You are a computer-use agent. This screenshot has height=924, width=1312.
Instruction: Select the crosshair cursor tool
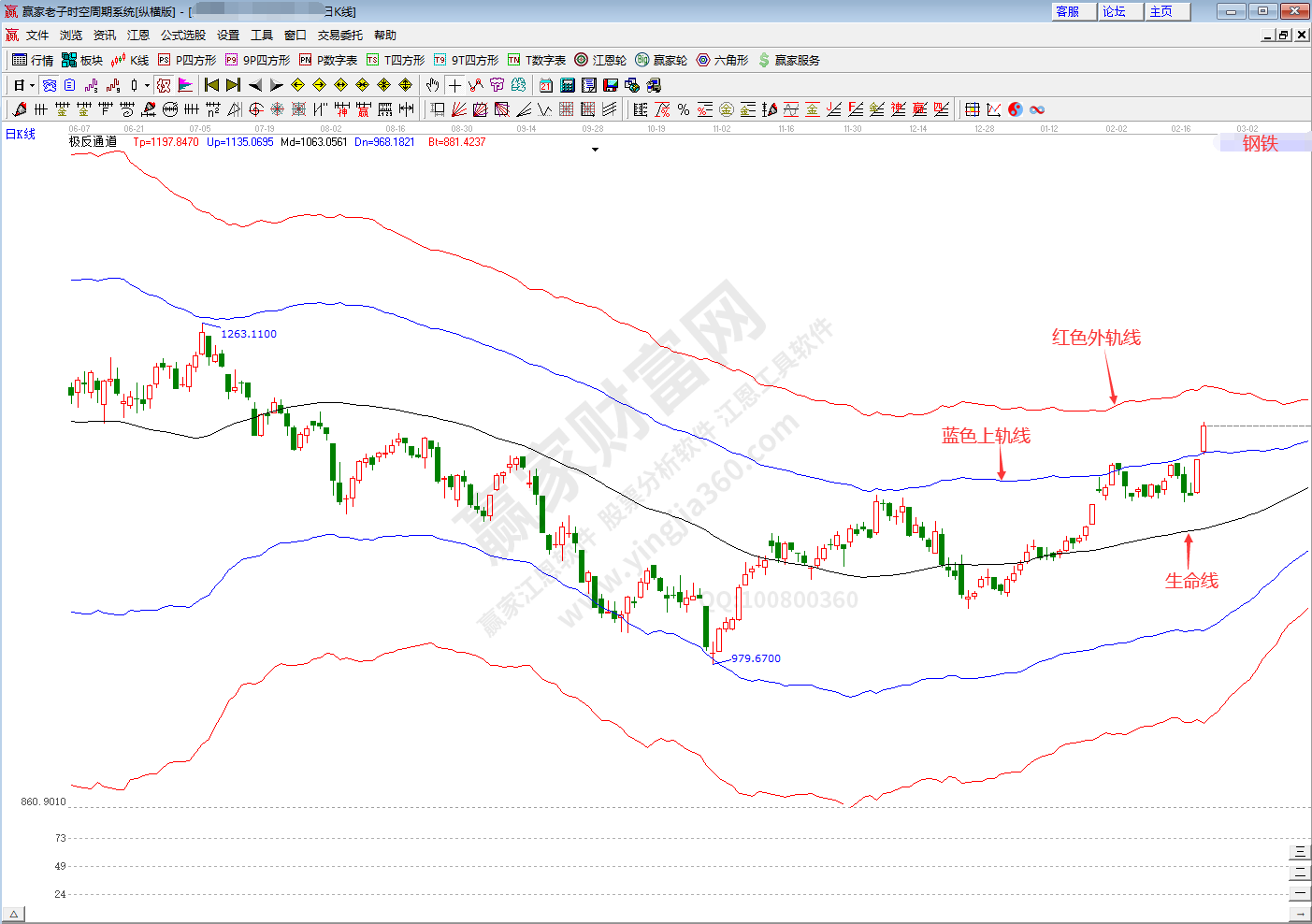454,85
